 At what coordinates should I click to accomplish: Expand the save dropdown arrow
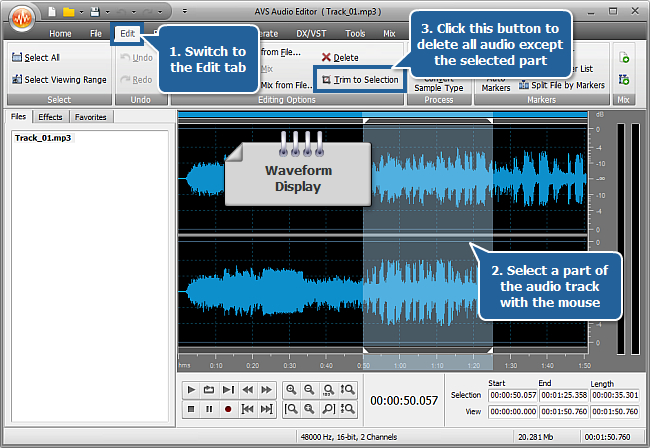pos(107,12)
